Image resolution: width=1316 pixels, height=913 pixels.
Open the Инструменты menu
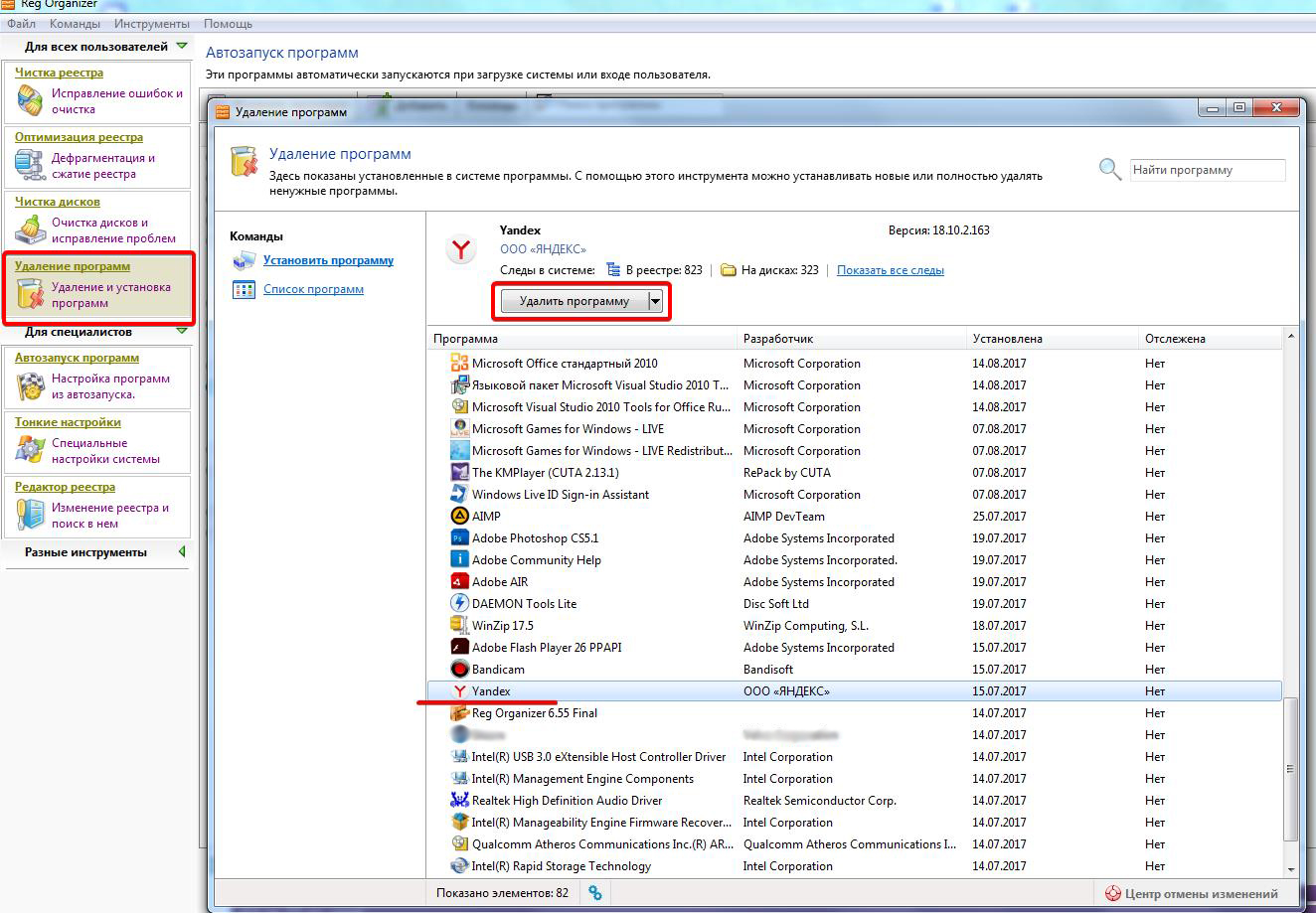[x=151, y=23]
